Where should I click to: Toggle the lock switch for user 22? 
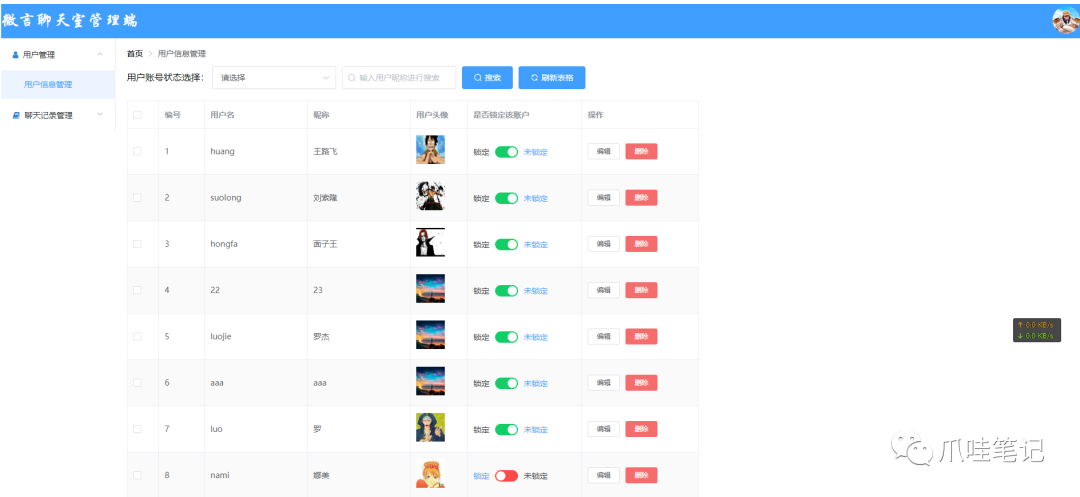click(506, 290)
